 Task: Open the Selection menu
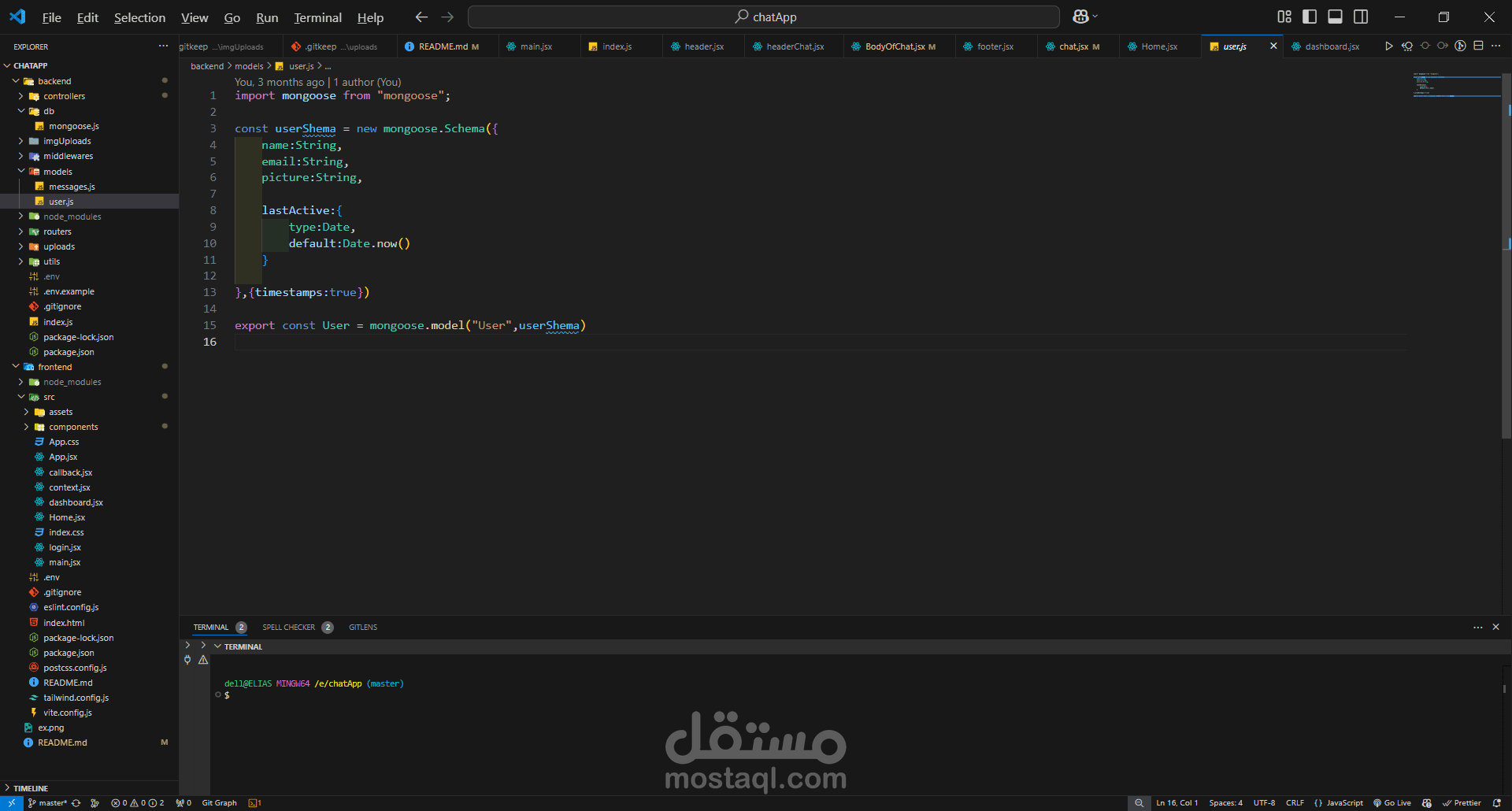coord(139,17)
